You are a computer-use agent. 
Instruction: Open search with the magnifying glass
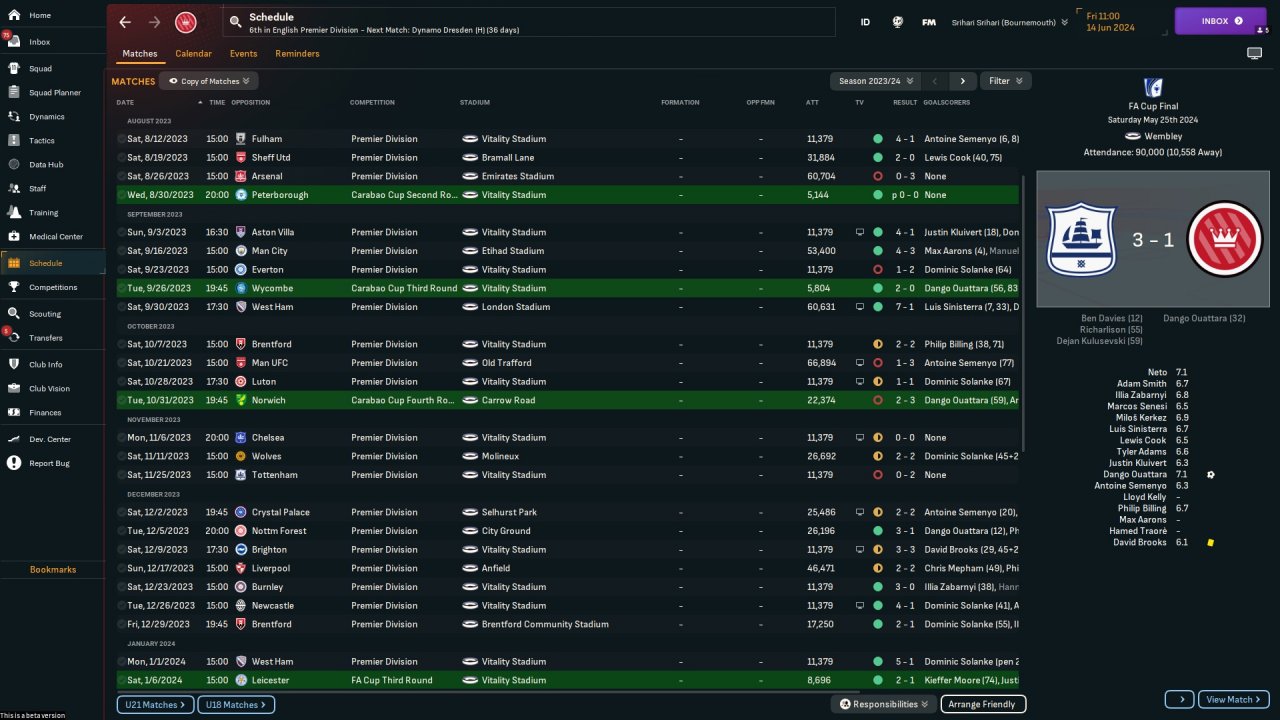point(235,21)
